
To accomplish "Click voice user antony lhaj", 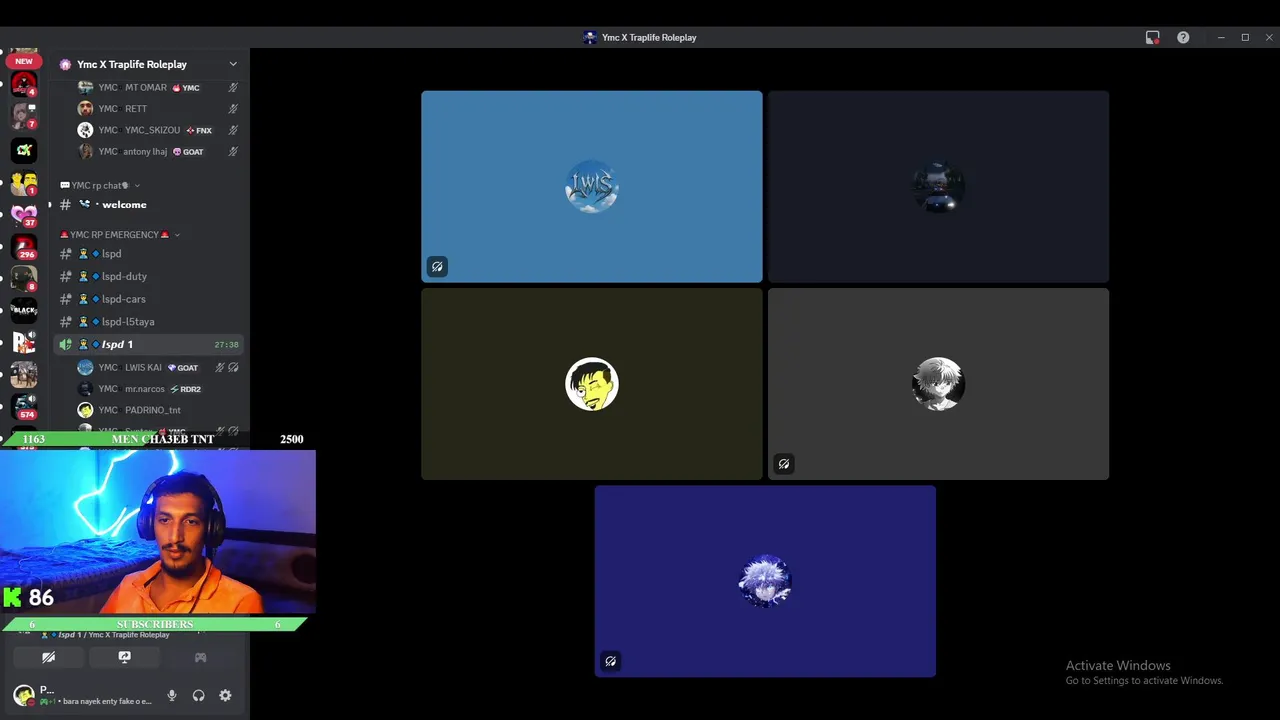I will pyautogui.click(x=158, y=152).
